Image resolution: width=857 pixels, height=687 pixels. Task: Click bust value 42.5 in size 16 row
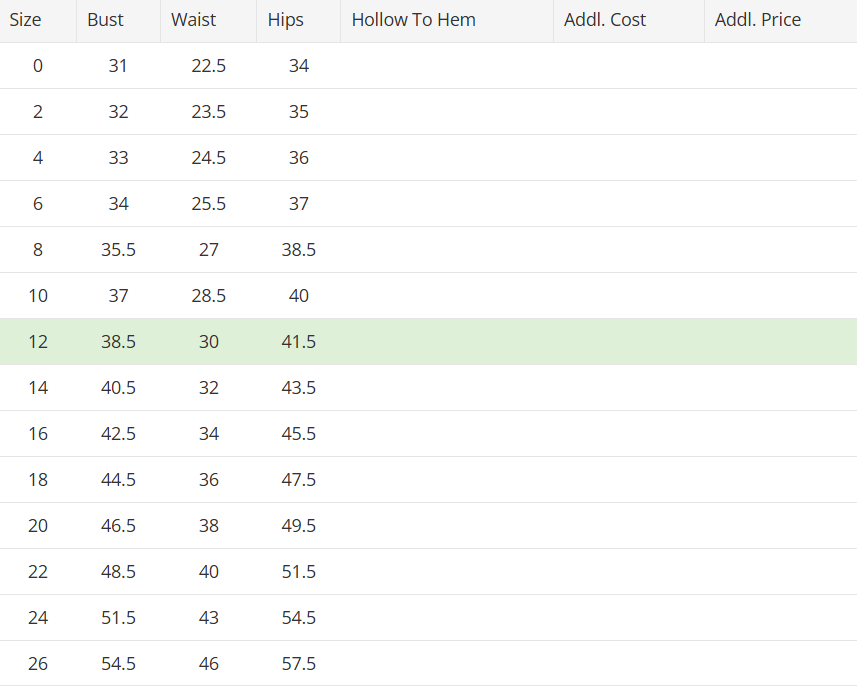[118, 433]
